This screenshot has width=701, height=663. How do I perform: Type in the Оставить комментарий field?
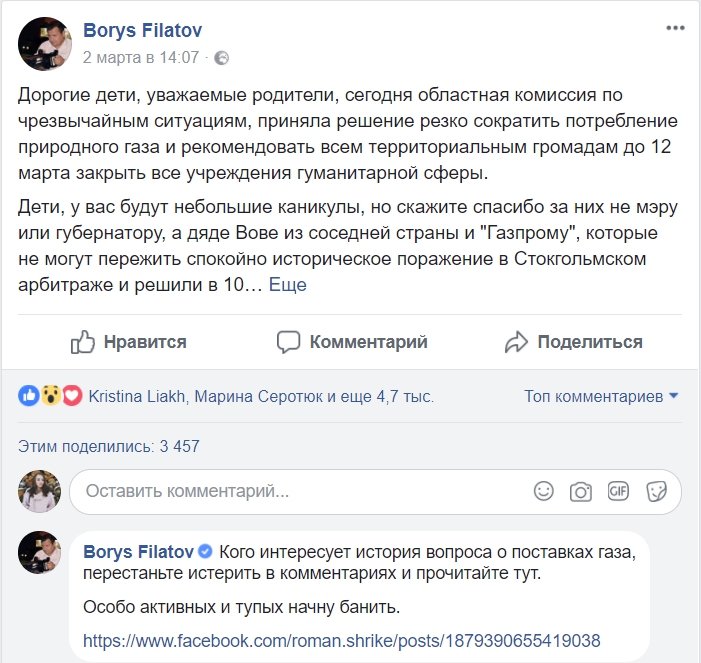tap(300, 491)
